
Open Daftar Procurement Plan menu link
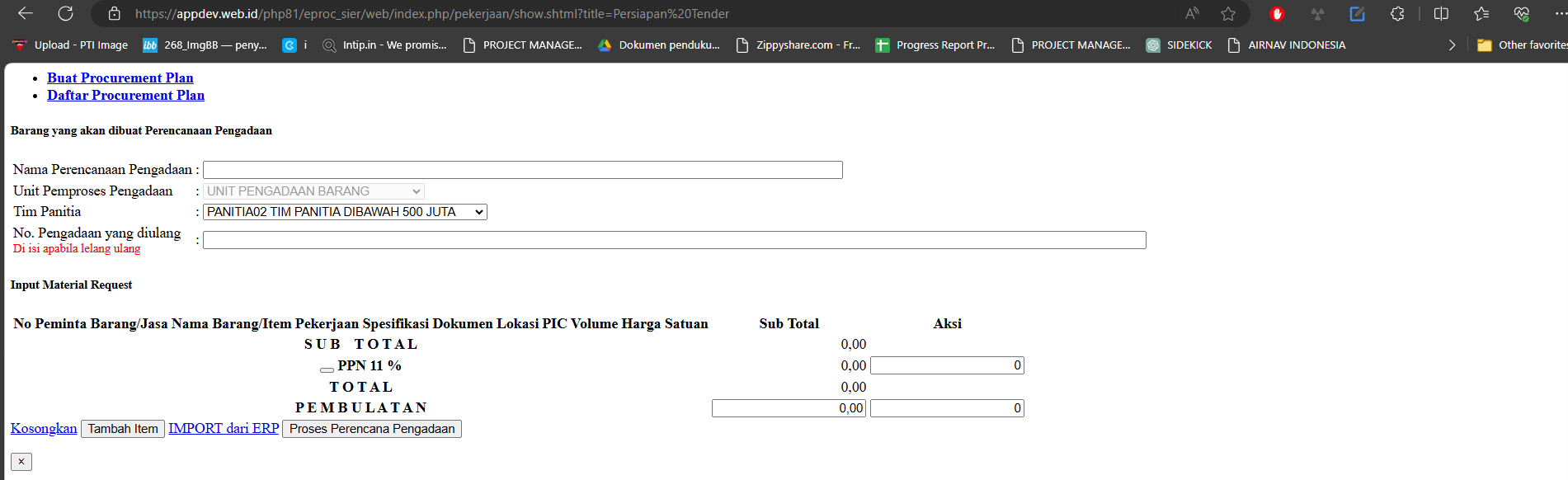[125, 95]
